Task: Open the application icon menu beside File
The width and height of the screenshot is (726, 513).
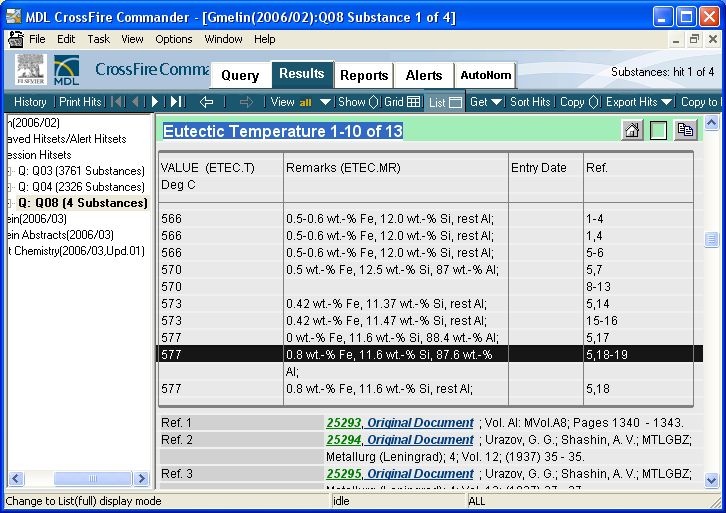Action: pyautogui.click(x=16, y=39)
